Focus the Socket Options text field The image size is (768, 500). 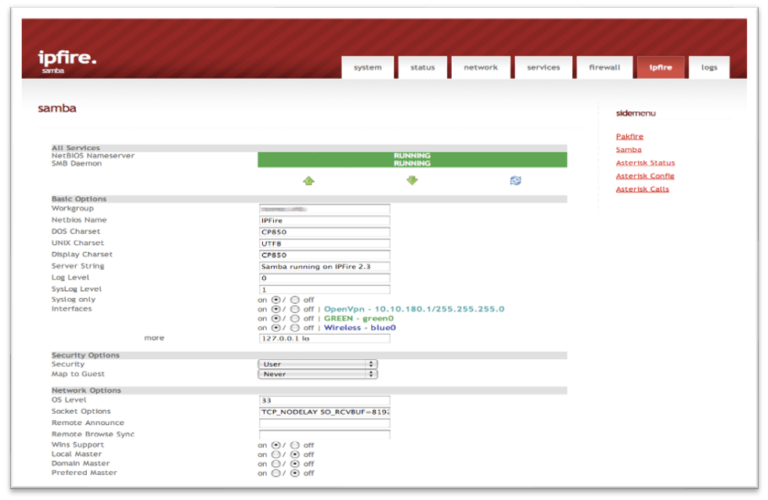324,411
